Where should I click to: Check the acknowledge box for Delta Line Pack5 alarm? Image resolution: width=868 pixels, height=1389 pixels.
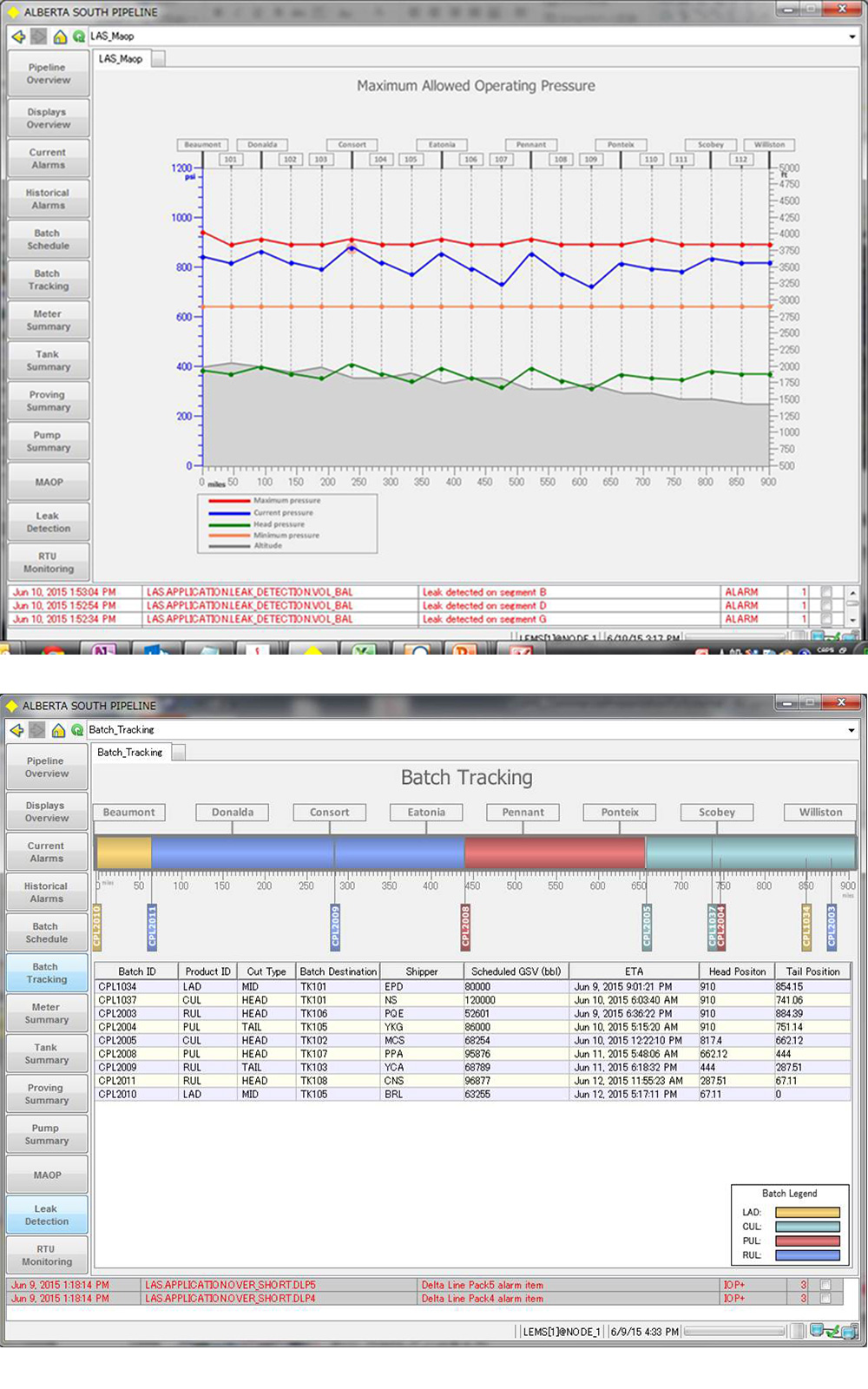point(825,1285)
